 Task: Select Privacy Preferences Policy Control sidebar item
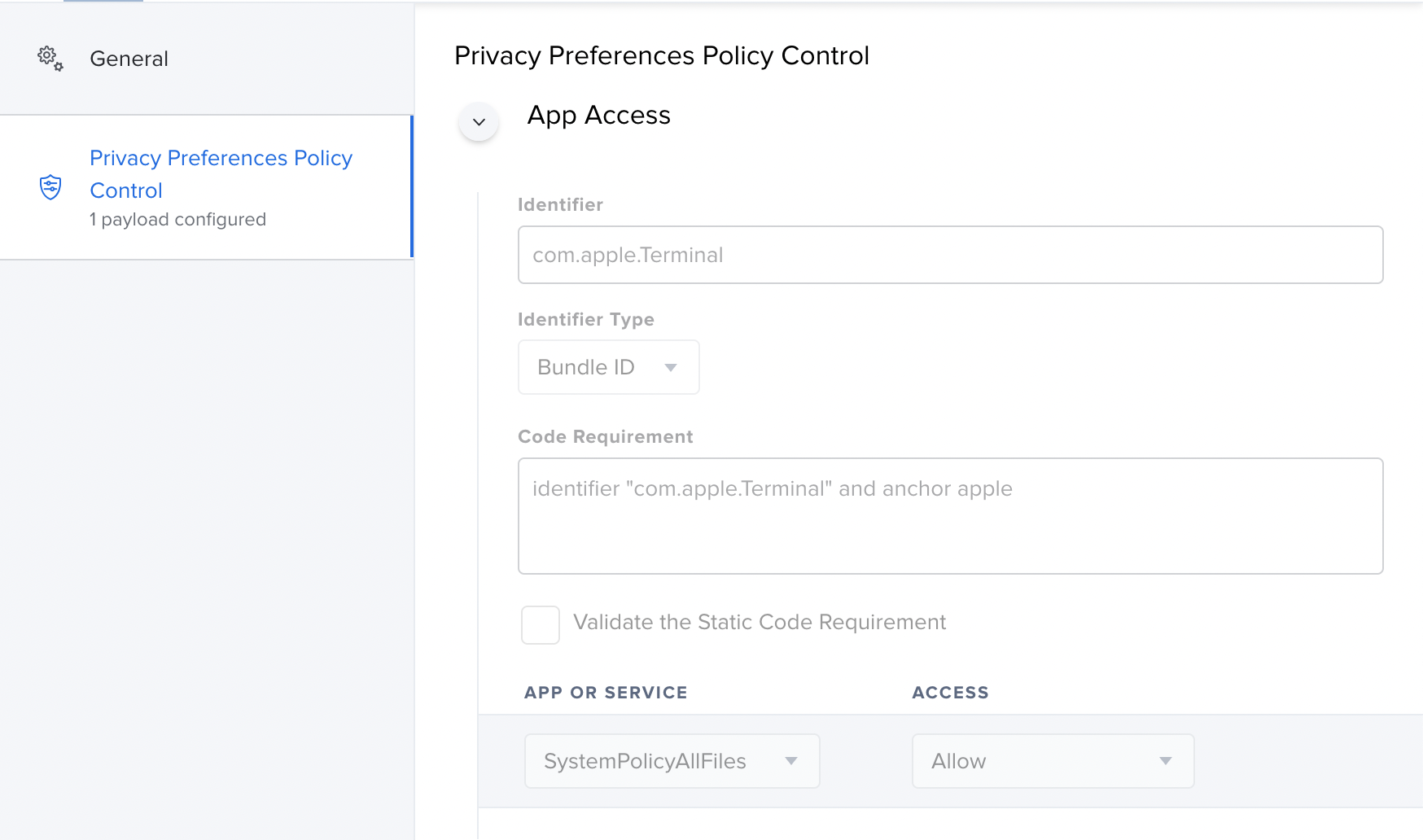tap(221, 174)
